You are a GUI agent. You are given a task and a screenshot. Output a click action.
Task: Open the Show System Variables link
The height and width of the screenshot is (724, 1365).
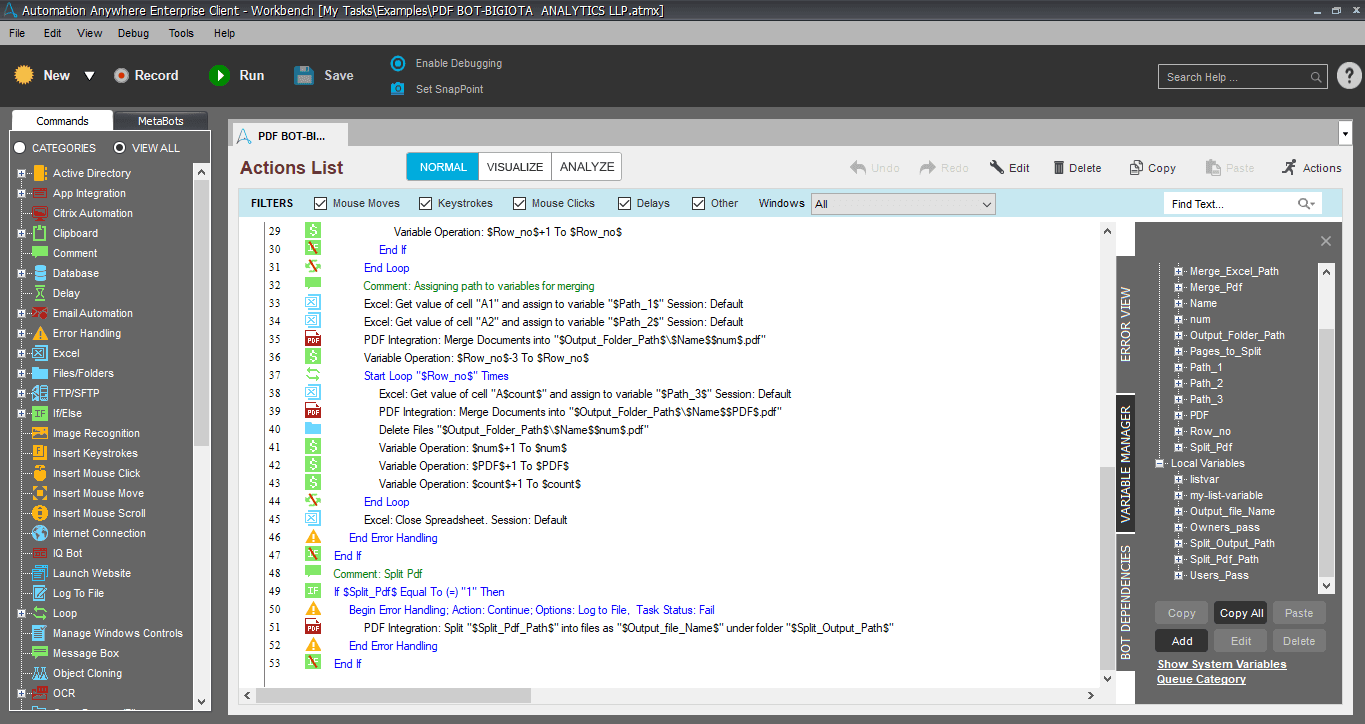pyautogui.click(x=1222, y=664)
